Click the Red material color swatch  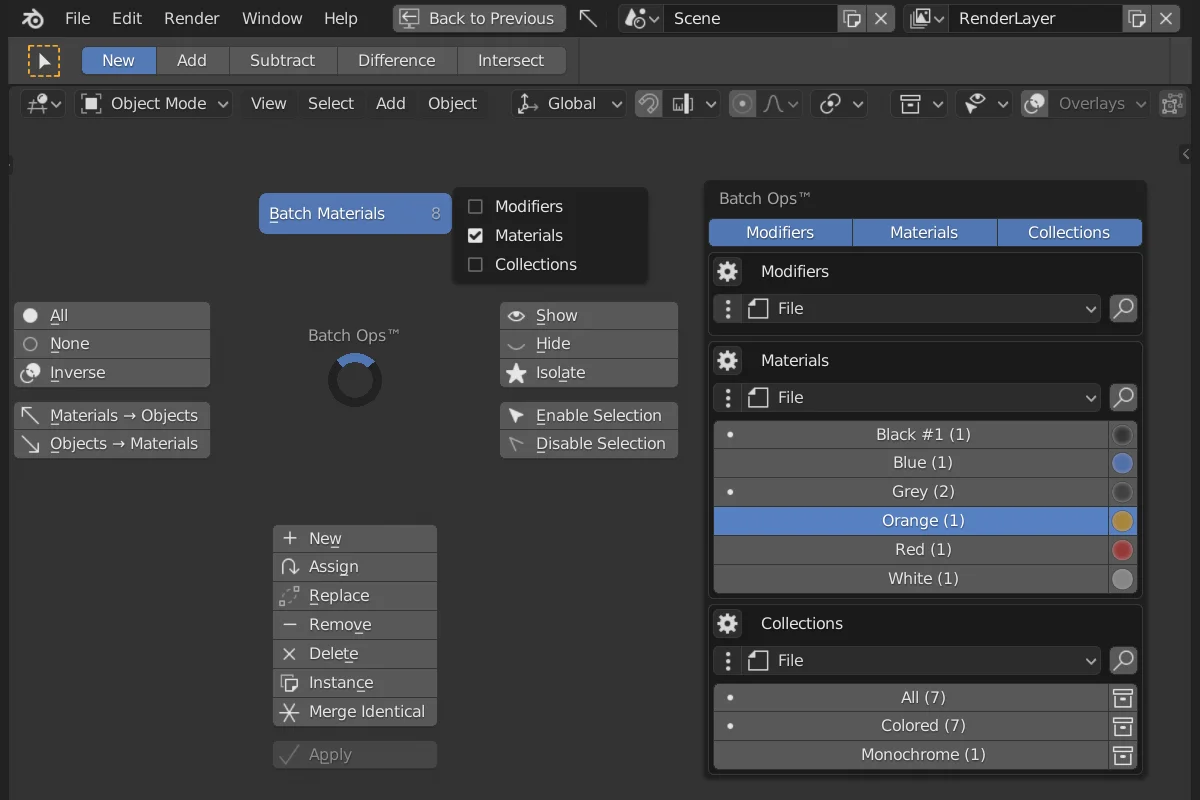[1122, 550]
